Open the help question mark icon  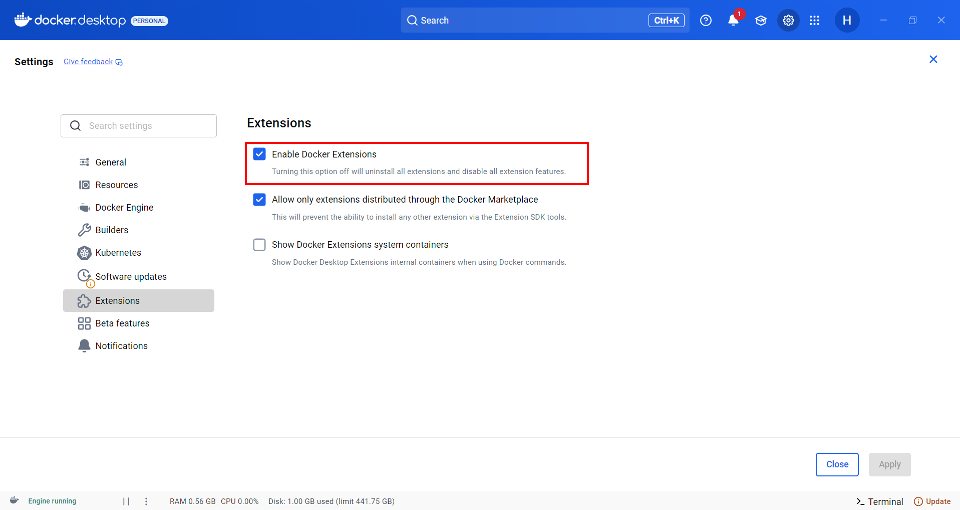click(x=706, y=20)
